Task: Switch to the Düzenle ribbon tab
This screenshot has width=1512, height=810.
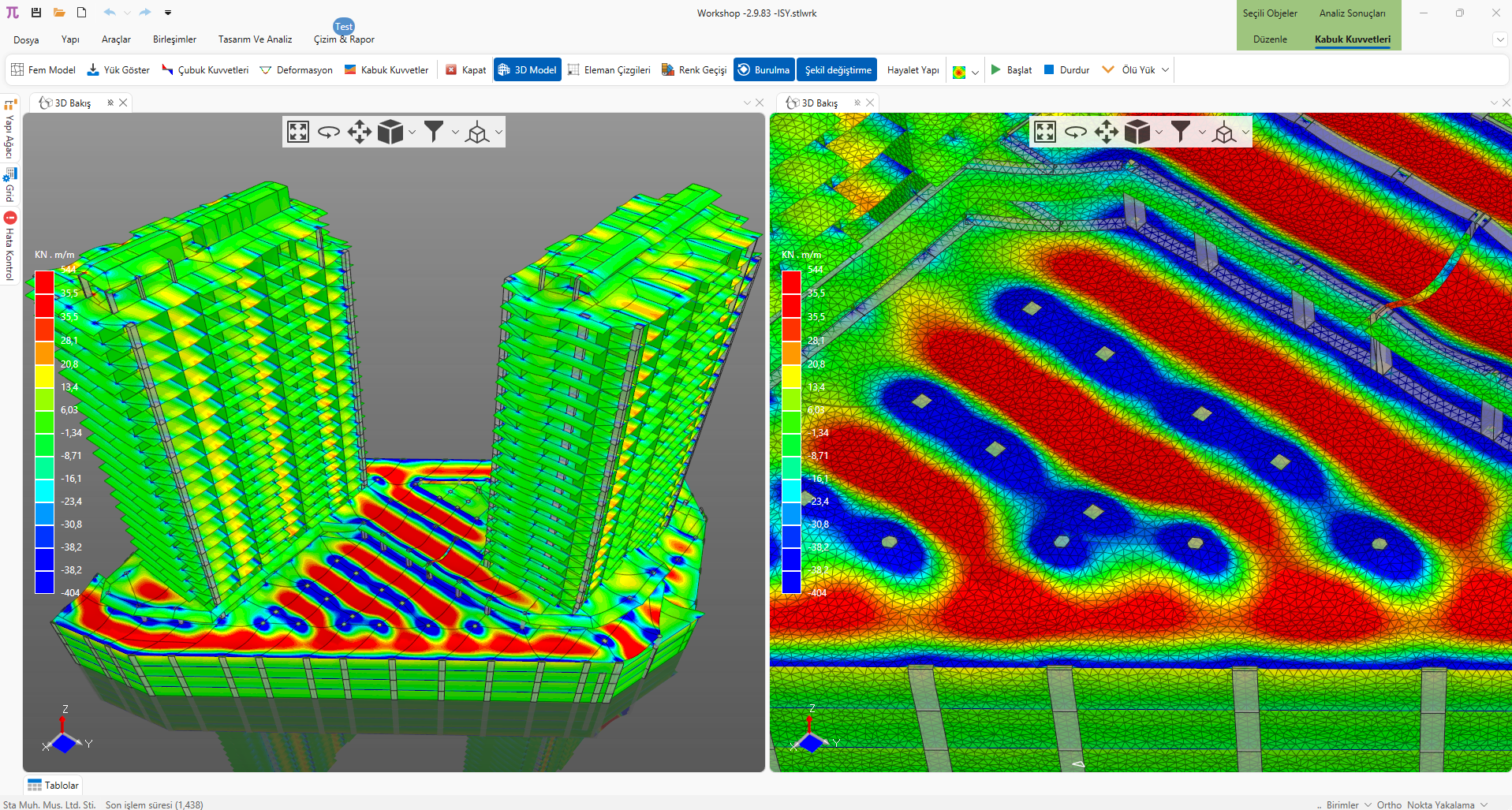Action: (1270, 39)
